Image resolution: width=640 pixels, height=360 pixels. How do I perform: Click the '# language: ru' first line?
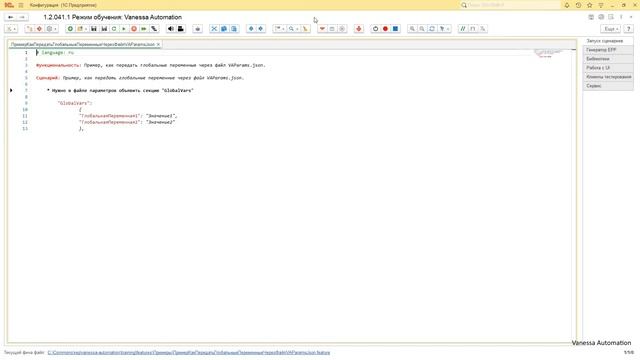(55, 53)
